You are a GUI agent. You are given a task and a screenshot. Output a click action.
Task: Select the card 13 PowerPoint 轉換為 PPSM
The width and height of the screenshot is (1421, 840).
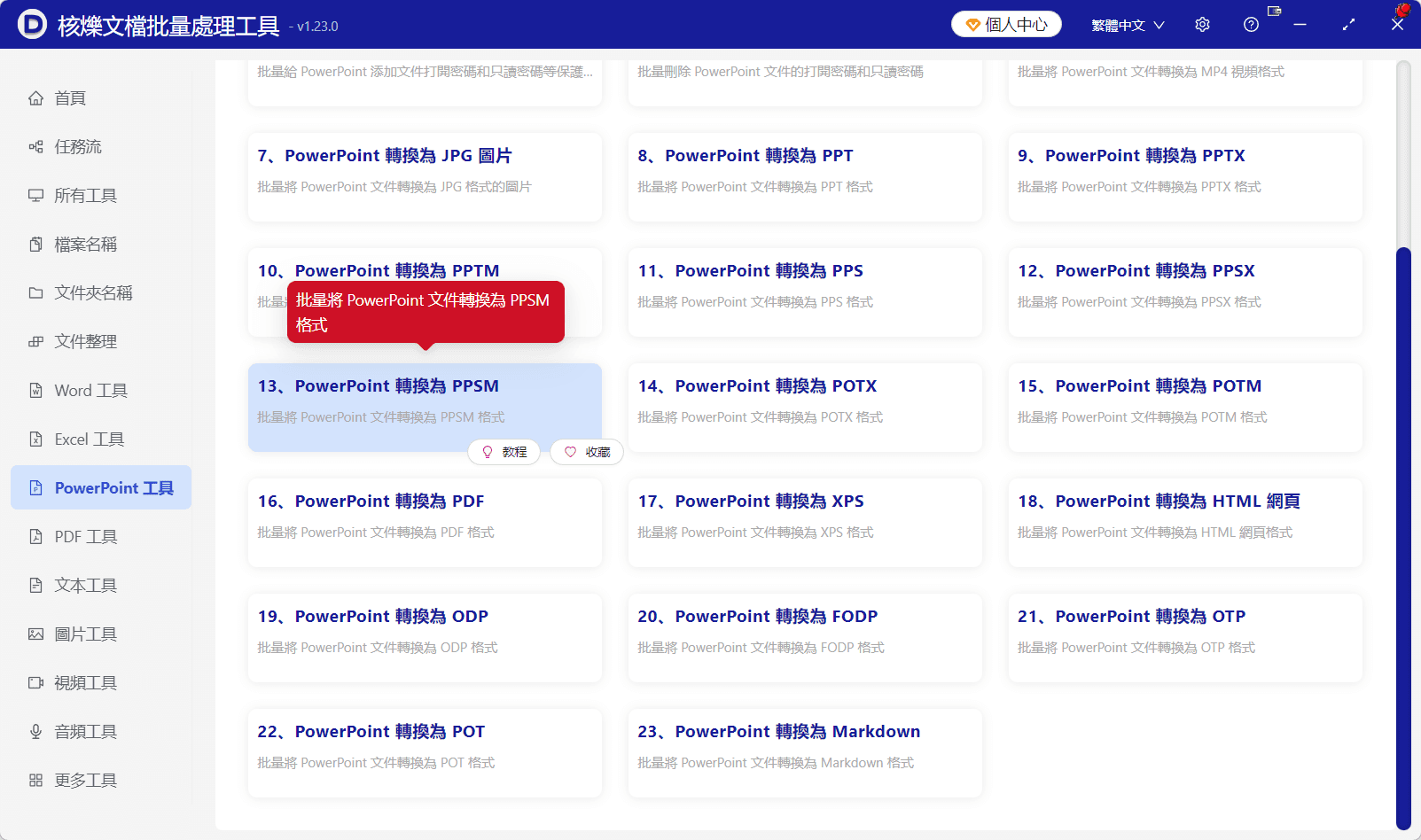click(x=425, y=408)
